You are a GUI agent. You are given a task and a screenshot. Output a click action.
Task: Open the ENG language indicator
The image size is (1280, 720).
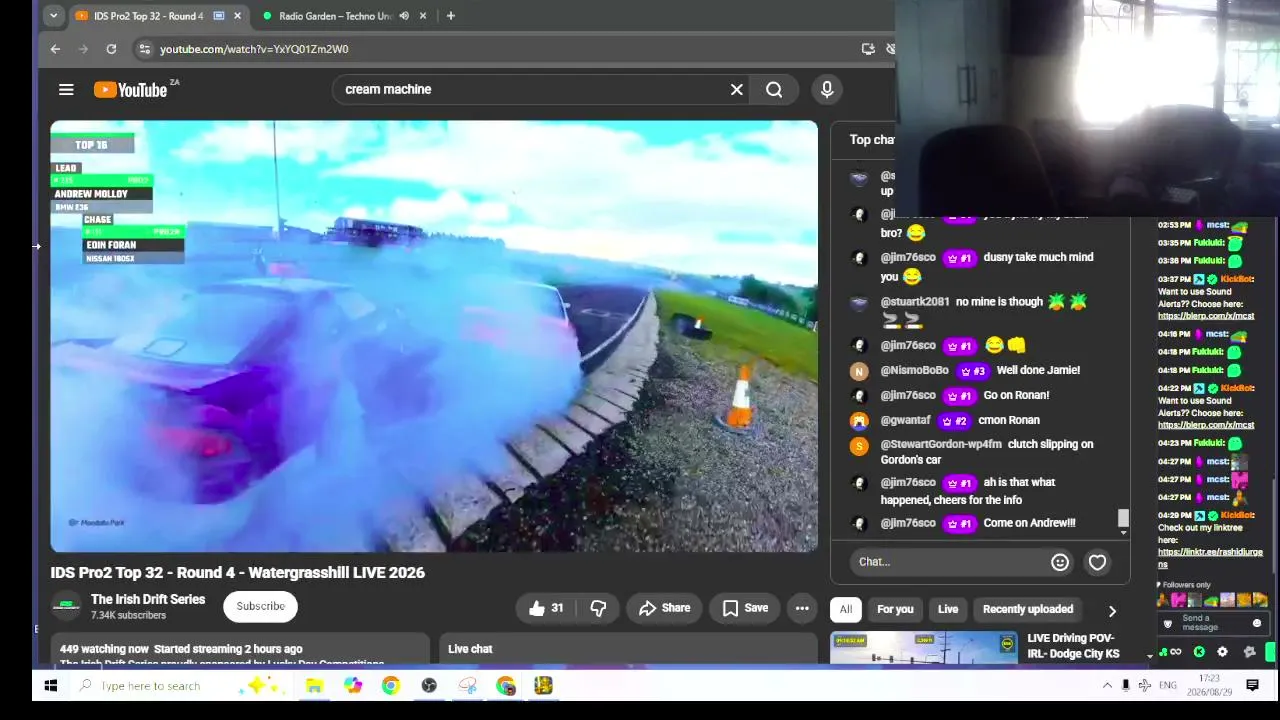(x=1168, y=686)
